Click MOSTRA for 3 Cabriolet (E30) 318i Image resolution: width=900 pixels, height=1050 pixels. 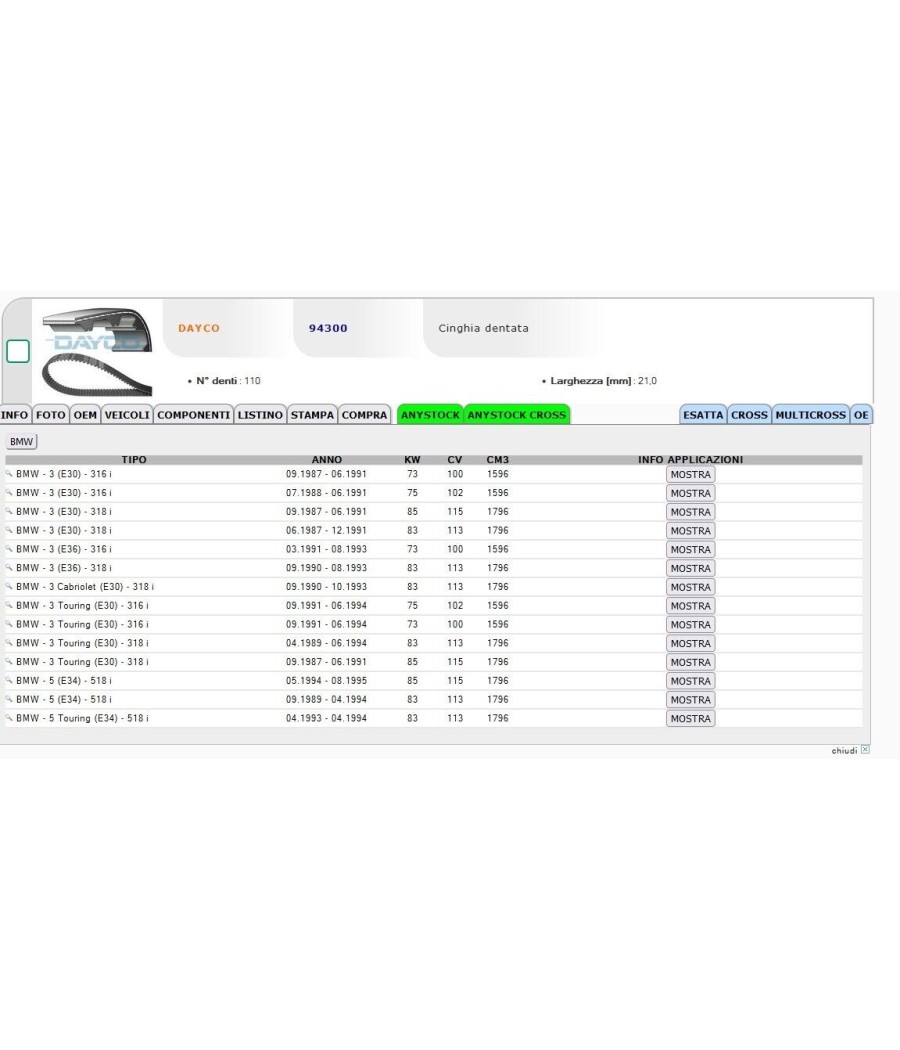click(x=690, y=587)
